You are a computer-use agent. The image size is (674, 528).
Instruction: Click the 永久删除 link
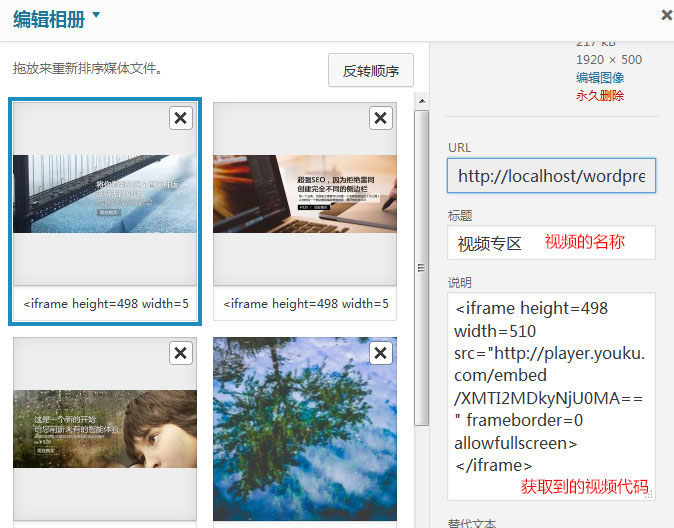(600, 96)
